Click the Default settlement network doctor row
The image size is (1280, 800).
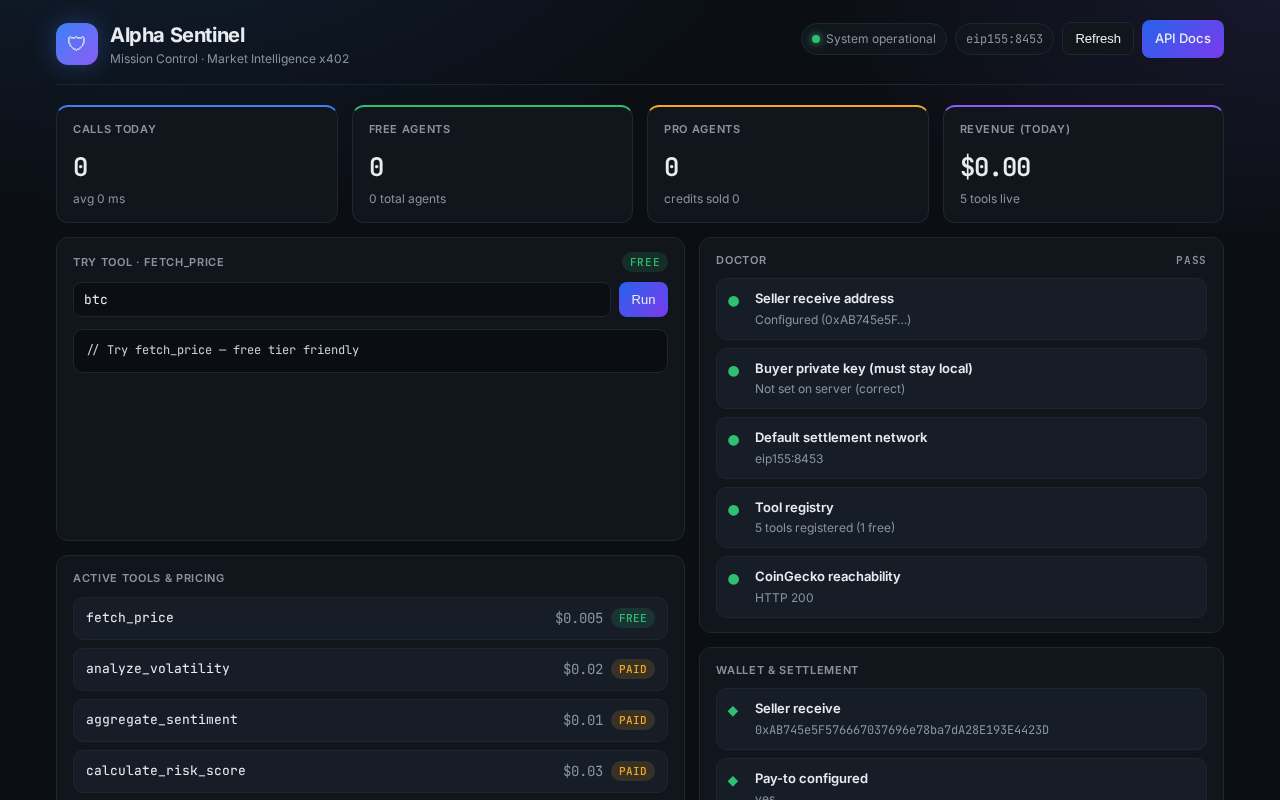point(961,448)
